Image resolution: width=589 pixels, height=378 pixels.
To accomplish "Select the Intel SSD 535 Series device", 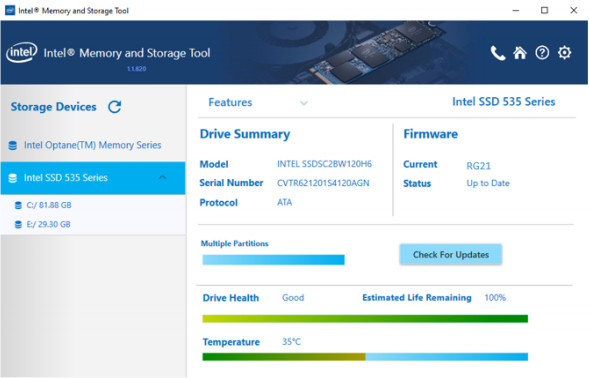I will point(93,178).
